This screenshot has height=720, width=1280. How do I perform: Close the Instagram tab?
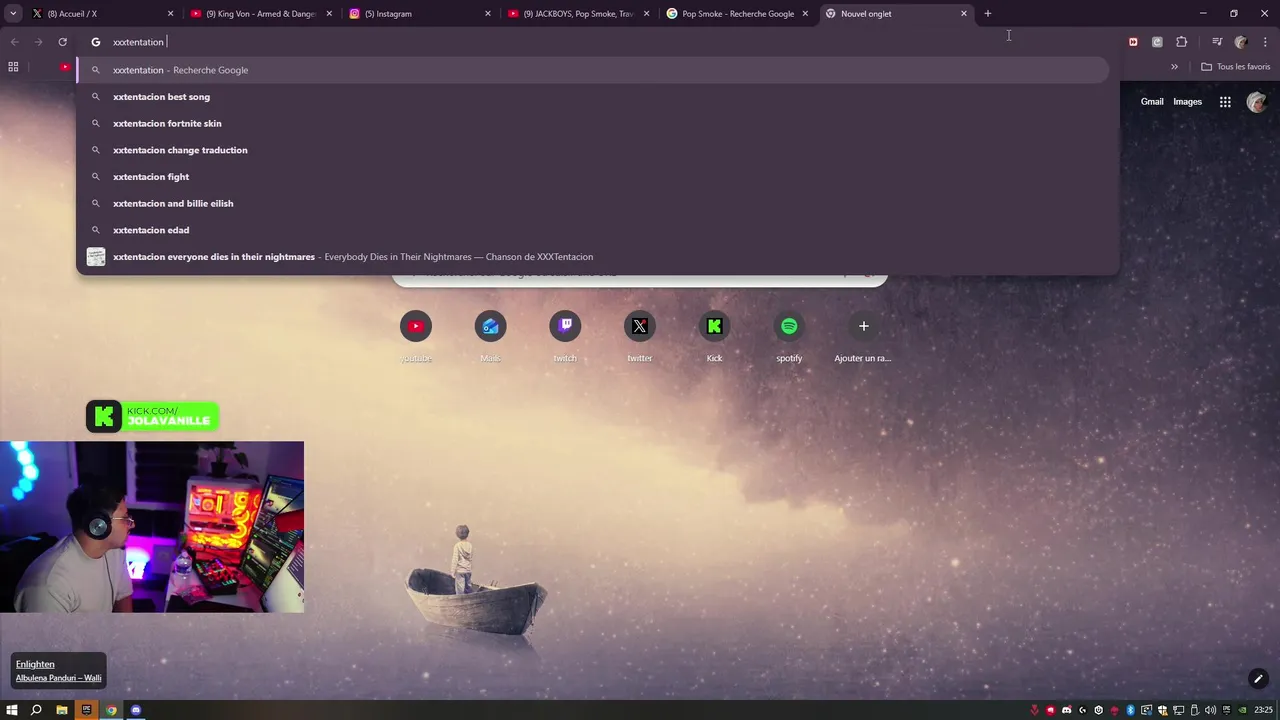488,14
